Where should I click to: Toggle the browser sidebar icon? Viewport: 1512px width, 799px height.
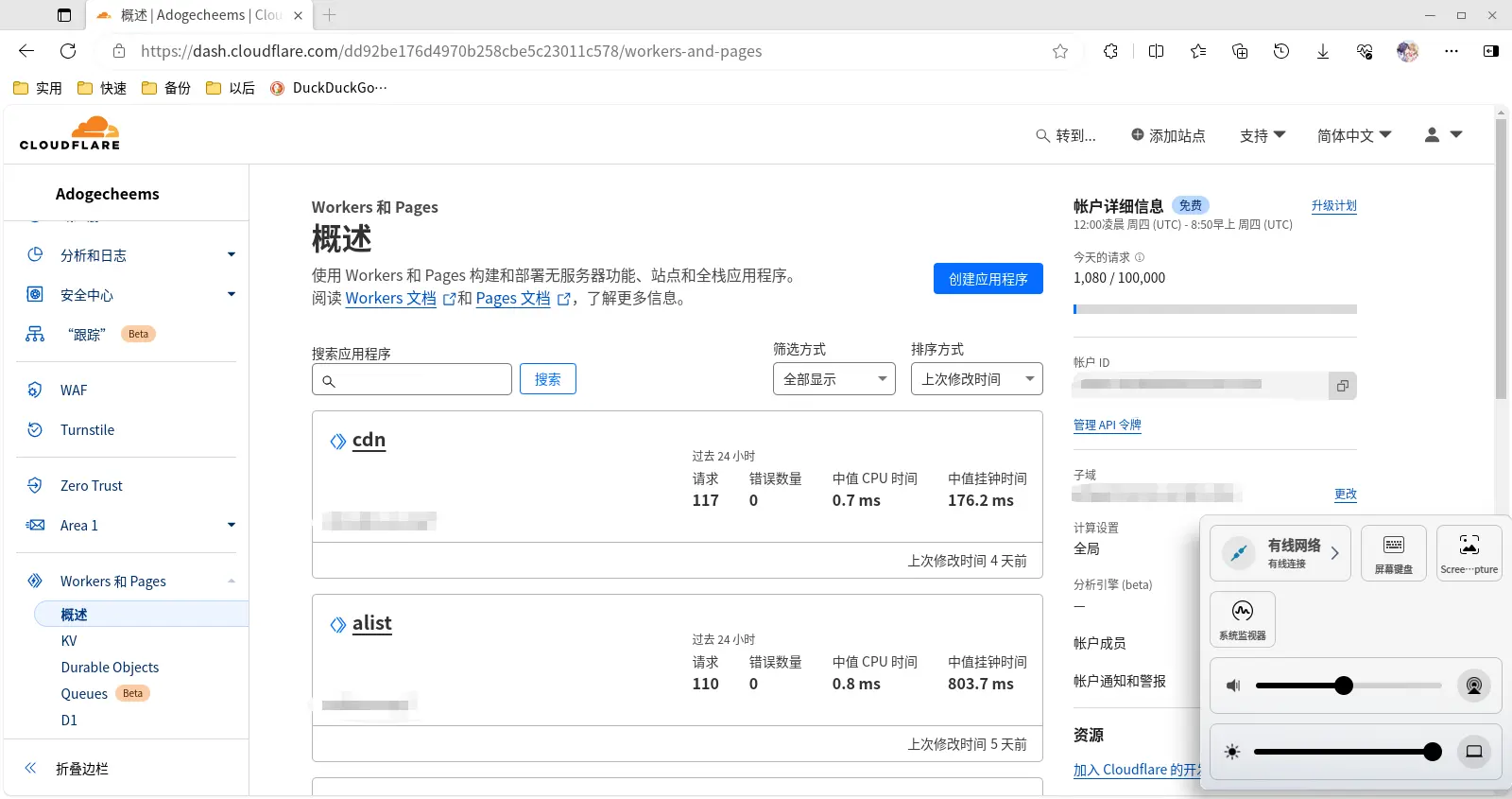click(x=1491, y=51)
